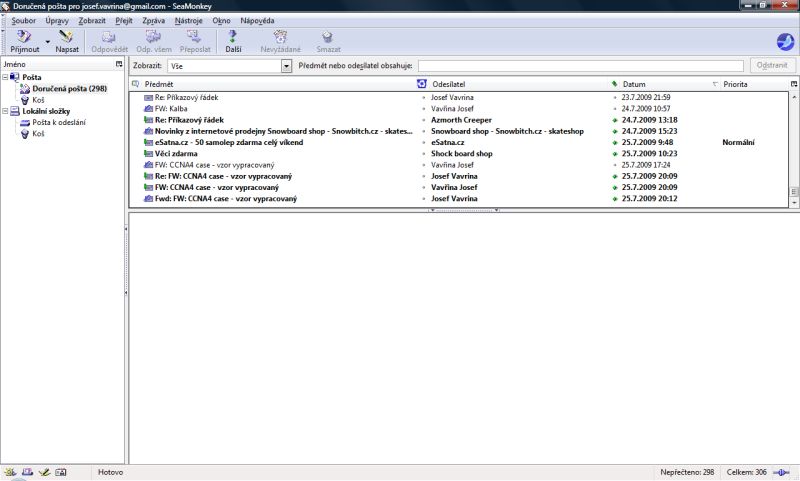Click the online/offline status bar icon

coord(781,472)
